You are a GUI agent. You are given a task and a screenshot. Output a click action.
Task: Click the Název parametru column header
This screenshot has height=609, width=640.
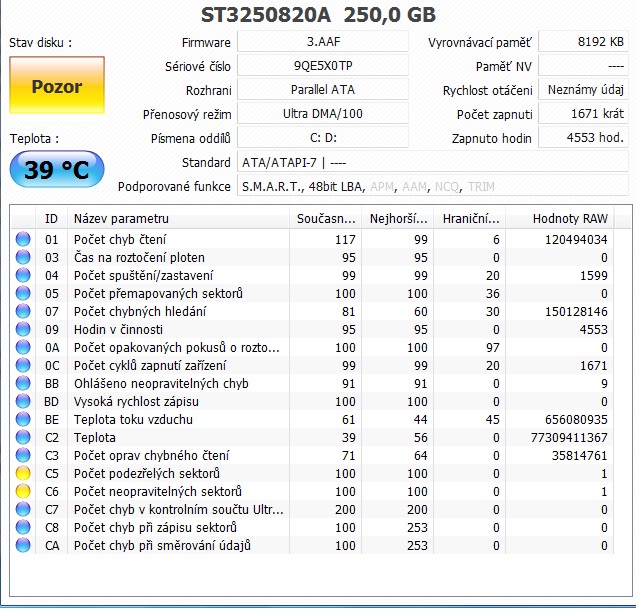178,219
